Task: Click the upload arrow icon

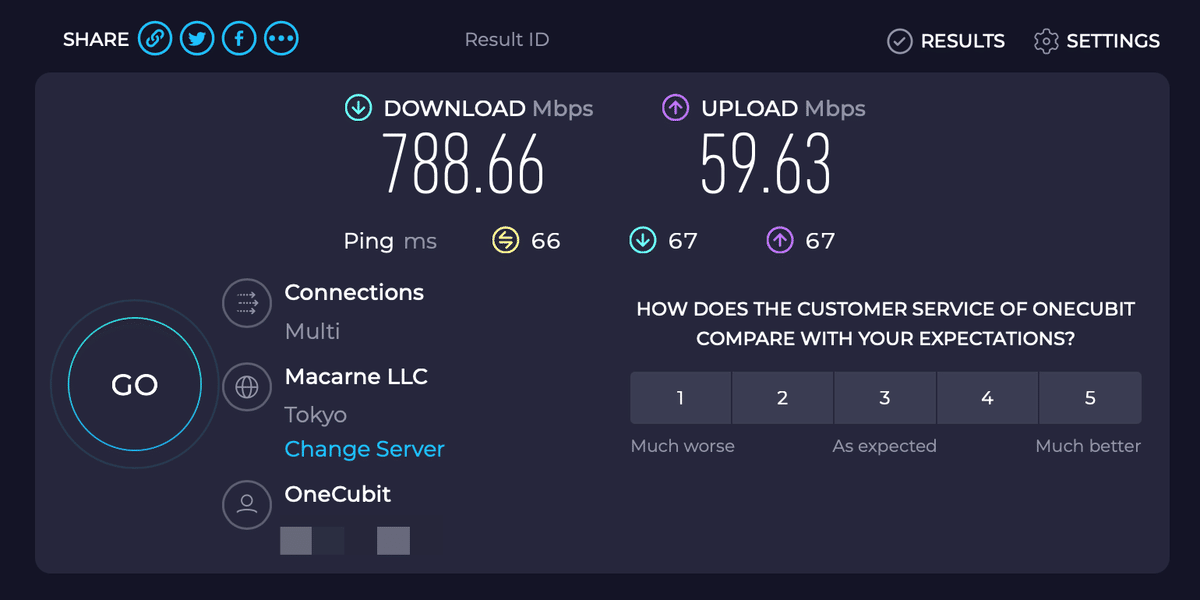Action: point(675,108)
